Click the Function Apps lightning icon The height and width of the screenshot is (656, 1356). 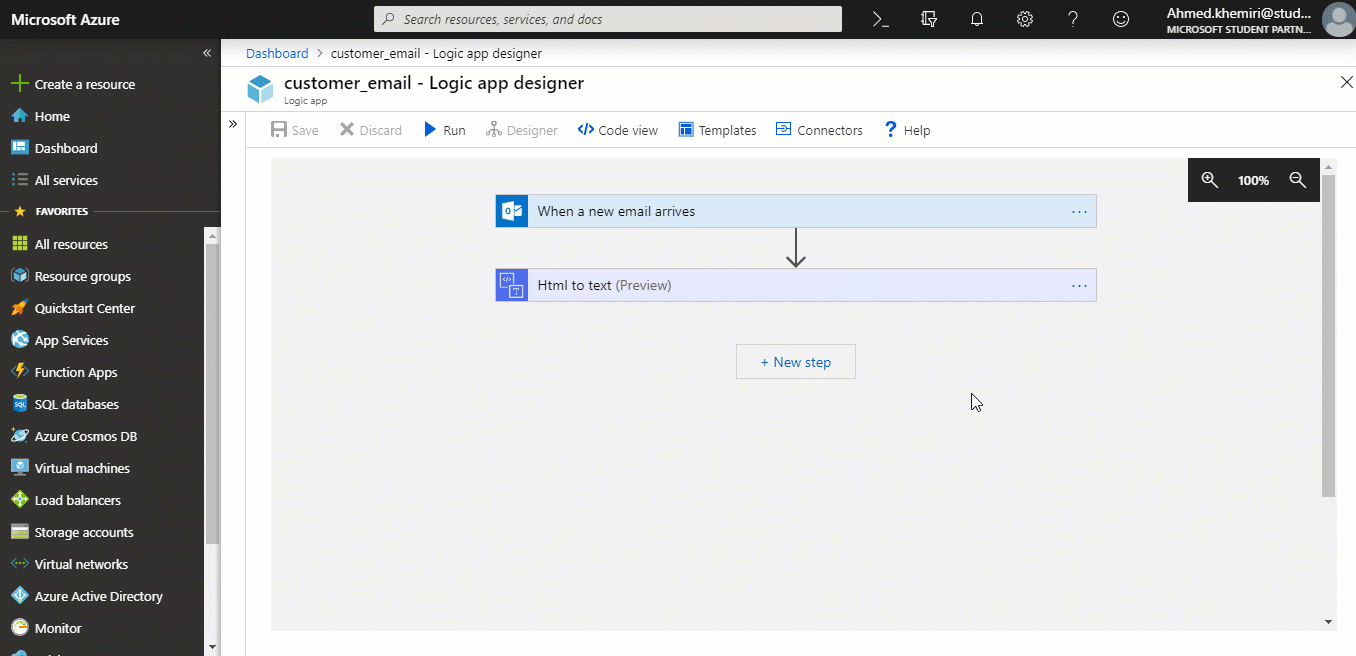19,372
